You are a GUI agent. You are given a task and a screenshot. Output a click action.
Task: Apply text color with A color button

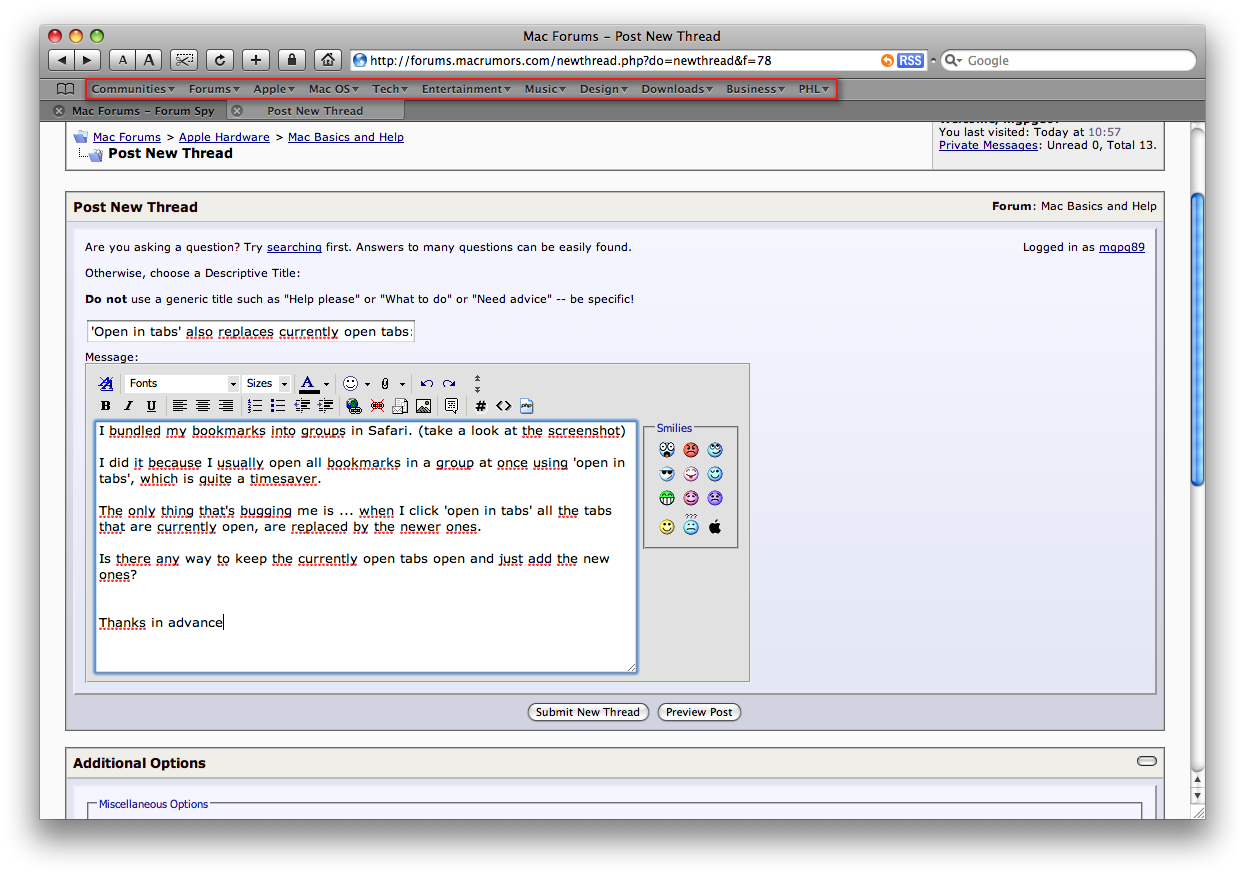click(x=309, y=384)
